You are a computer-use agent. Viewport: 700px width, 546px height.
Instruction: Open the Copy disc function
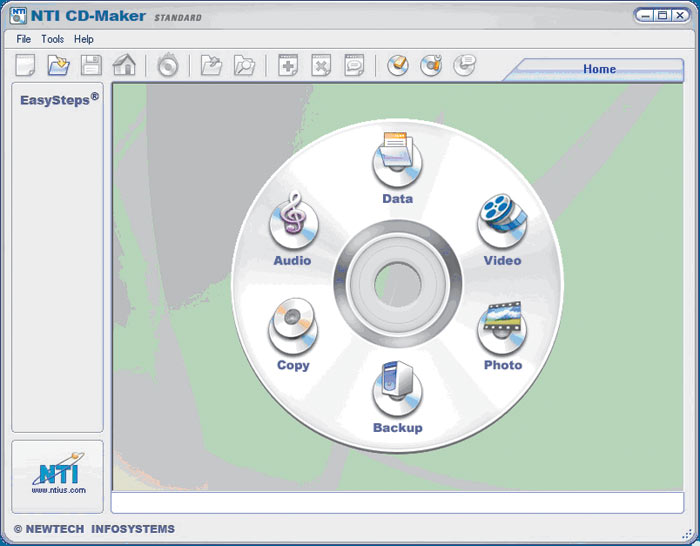(293, 326)
